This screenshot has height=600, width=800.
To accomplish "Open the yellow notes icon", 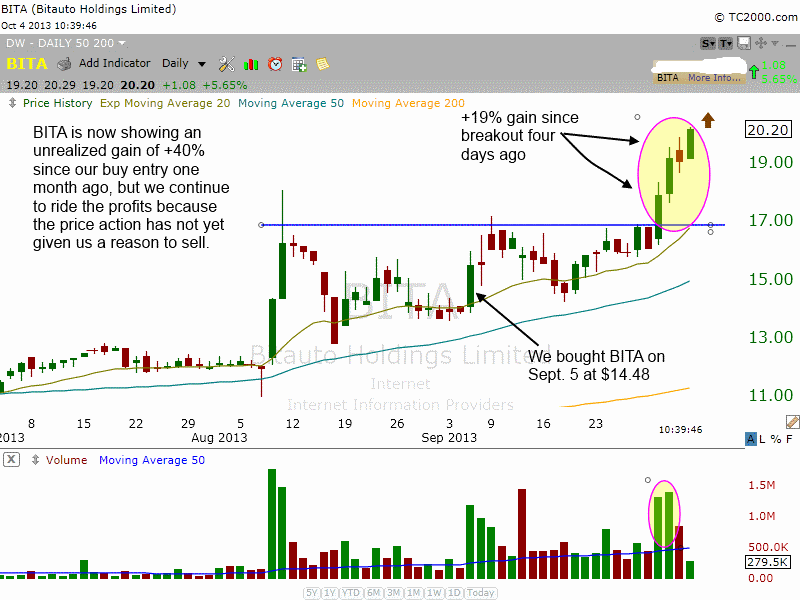I will pyautogui.click(x=322, y=64).
